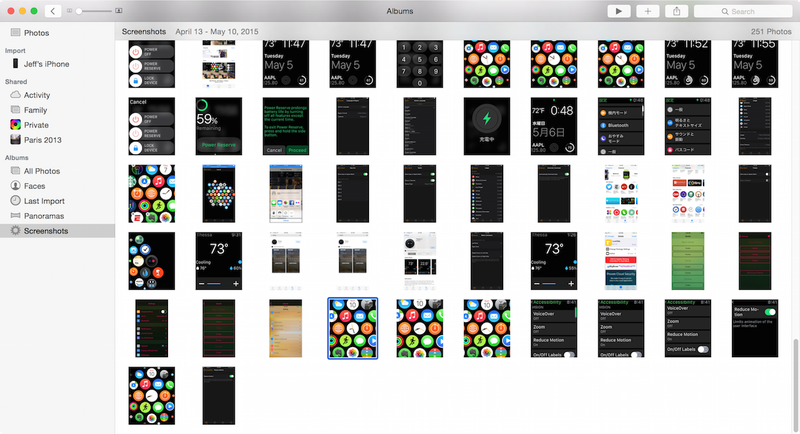The height and width of the screenshot is (434, 800).
Task: Open the Family shared album
Action: click(x=35, y=110)
